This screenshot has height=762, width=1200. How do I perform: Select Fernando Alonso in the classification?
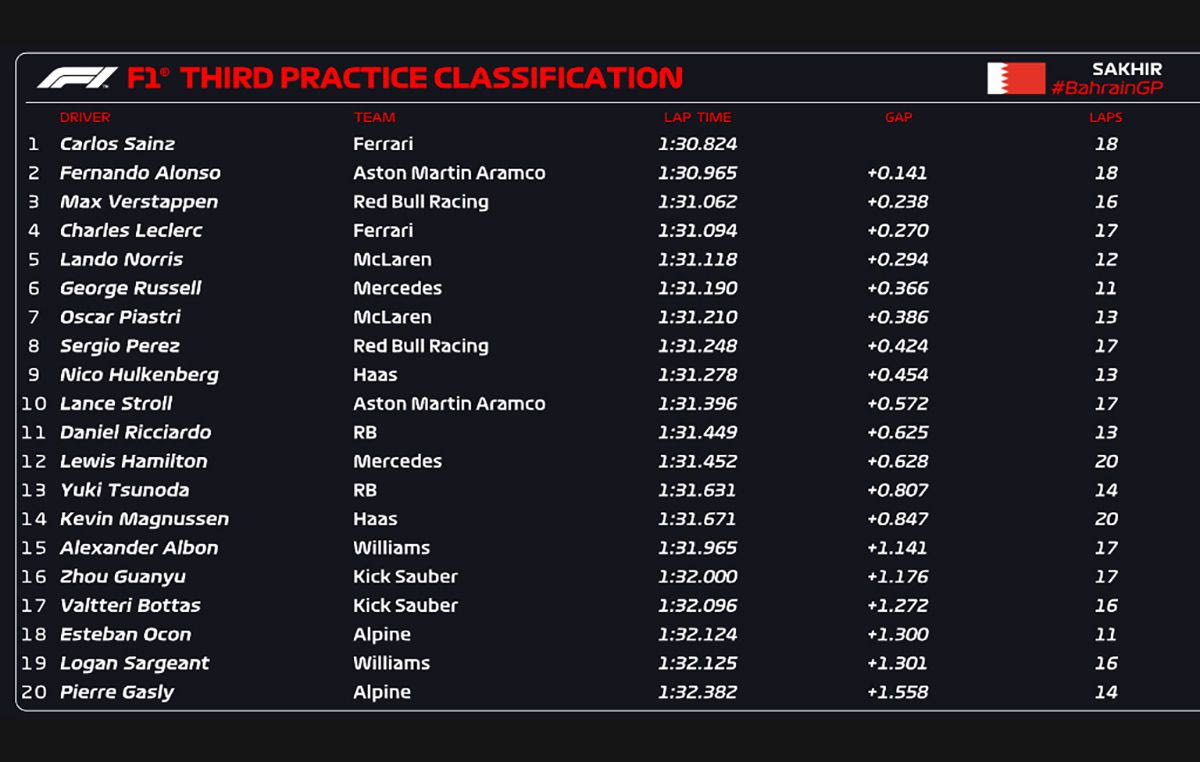click(x=140, y=173)
